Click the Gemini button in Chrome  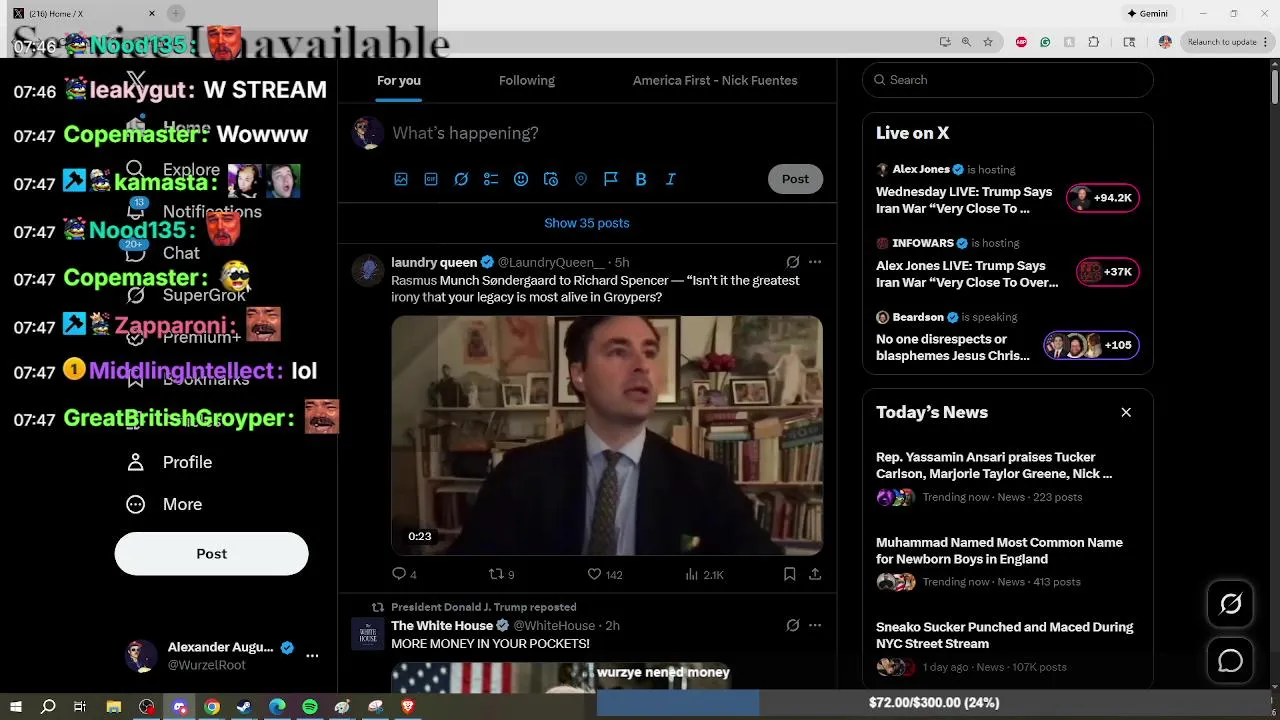click(1147, 13)
